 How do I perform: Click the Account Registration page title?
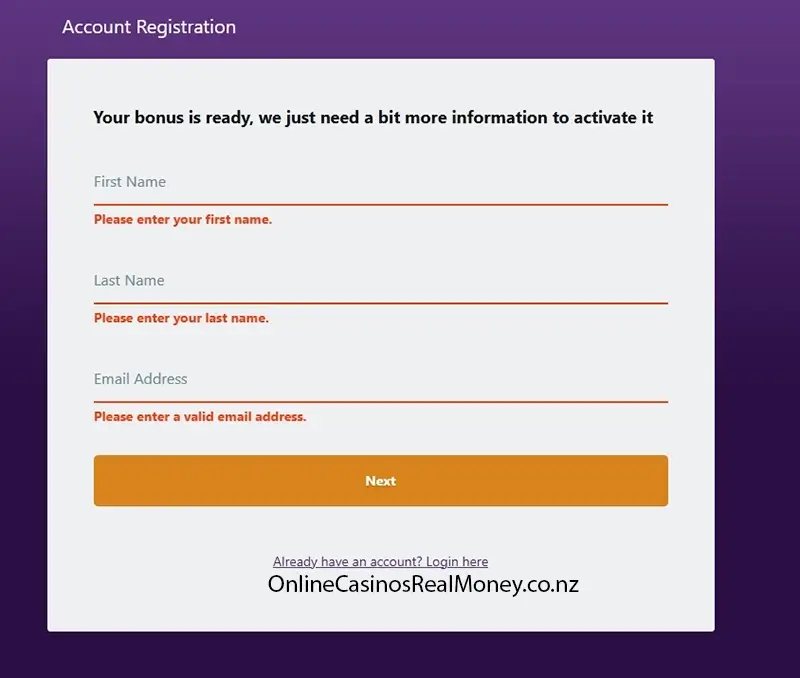(149, 27)
